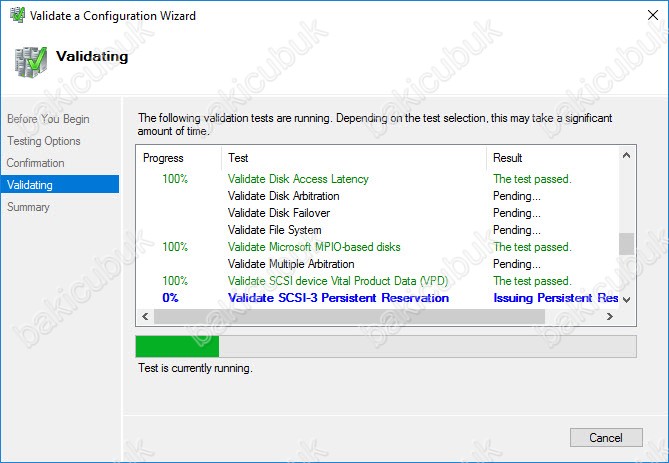
Task: Select the Validate Disk Access Latency row
Action: coord(298,179)
